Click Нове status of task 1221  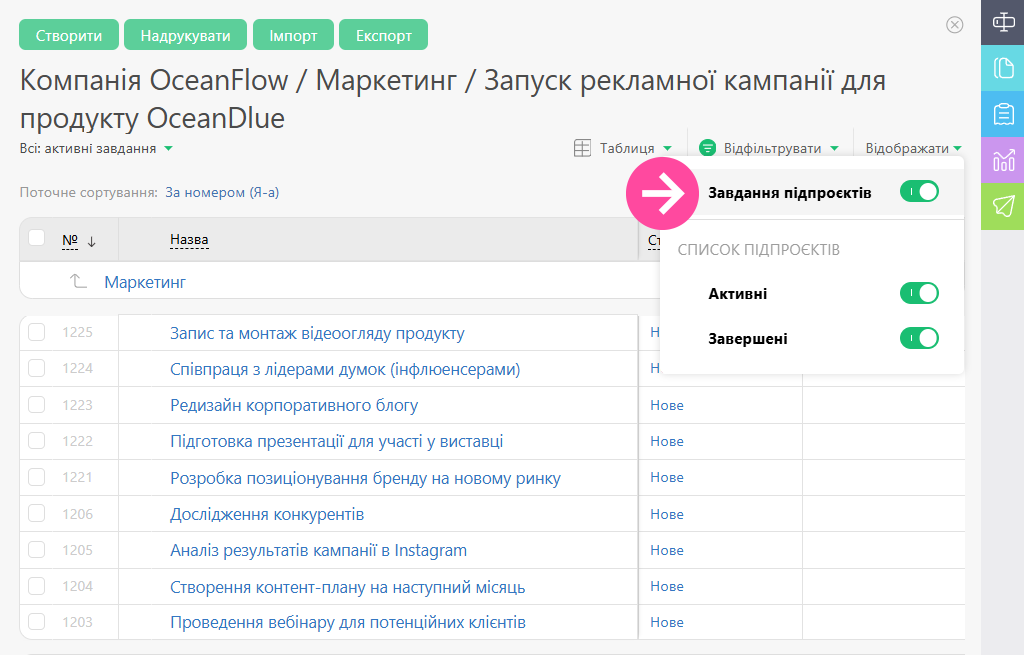click(667, 477)
